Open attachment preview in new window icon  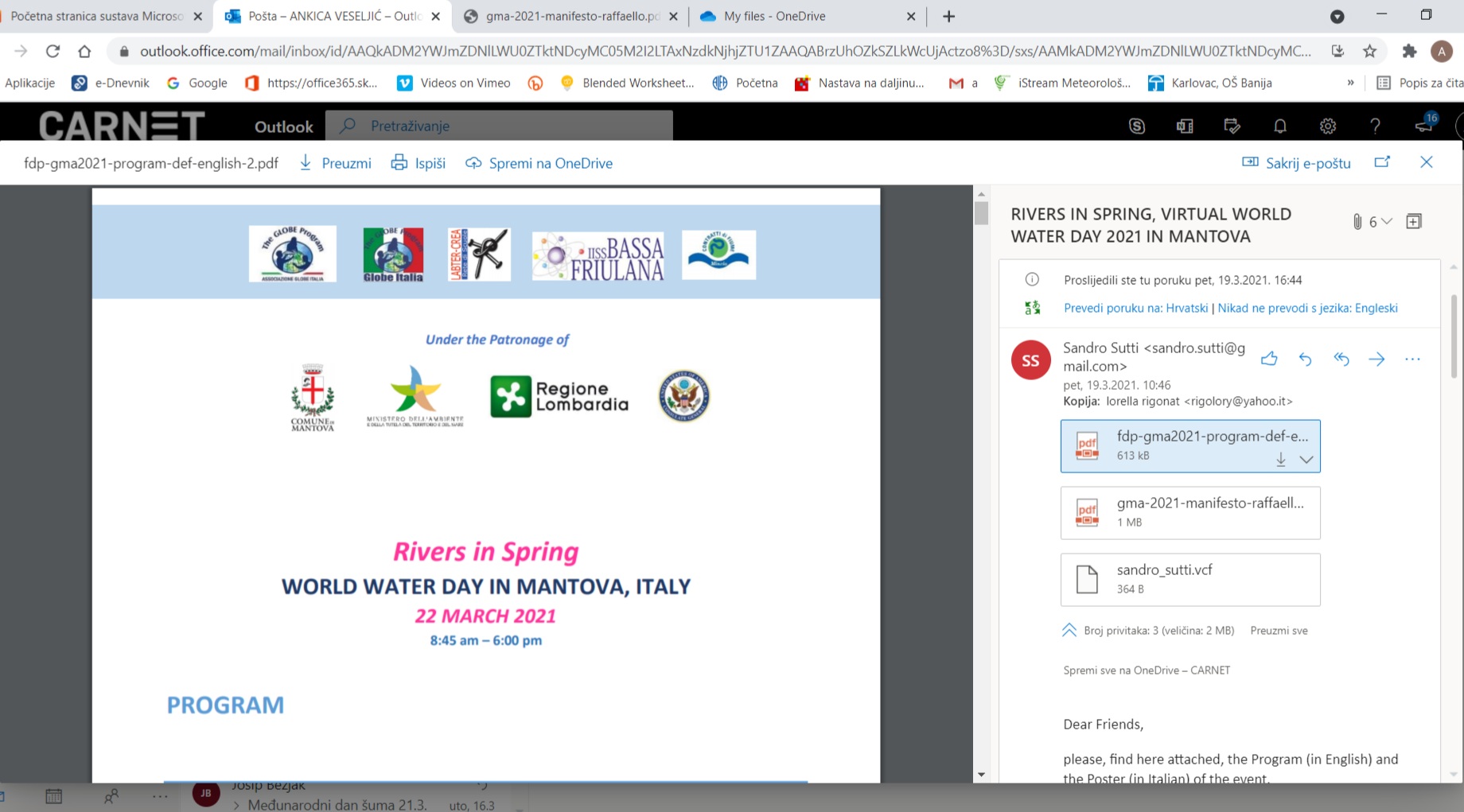click(1382, 162)
